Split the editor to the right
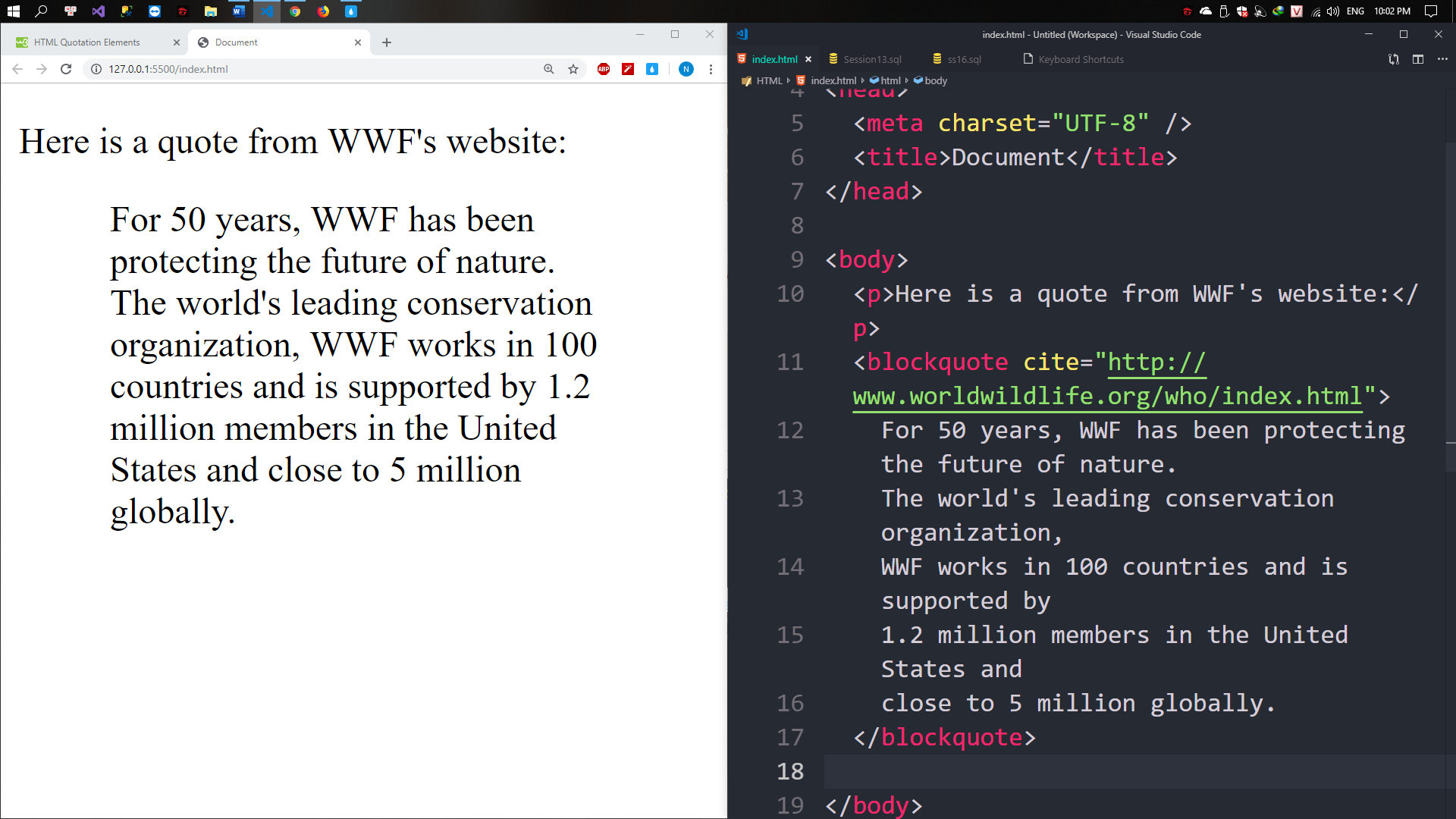Image resolution: width=1456 pixels, height=819 pixels. pyautogui.click(x=1417, y=59)
